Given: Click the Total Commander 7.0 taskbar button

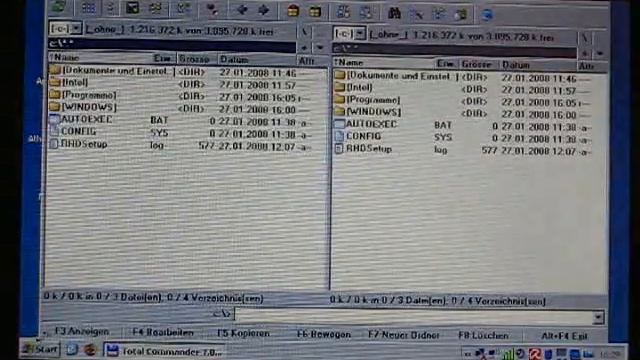Looking at the screenshot, I should [165, 351].
